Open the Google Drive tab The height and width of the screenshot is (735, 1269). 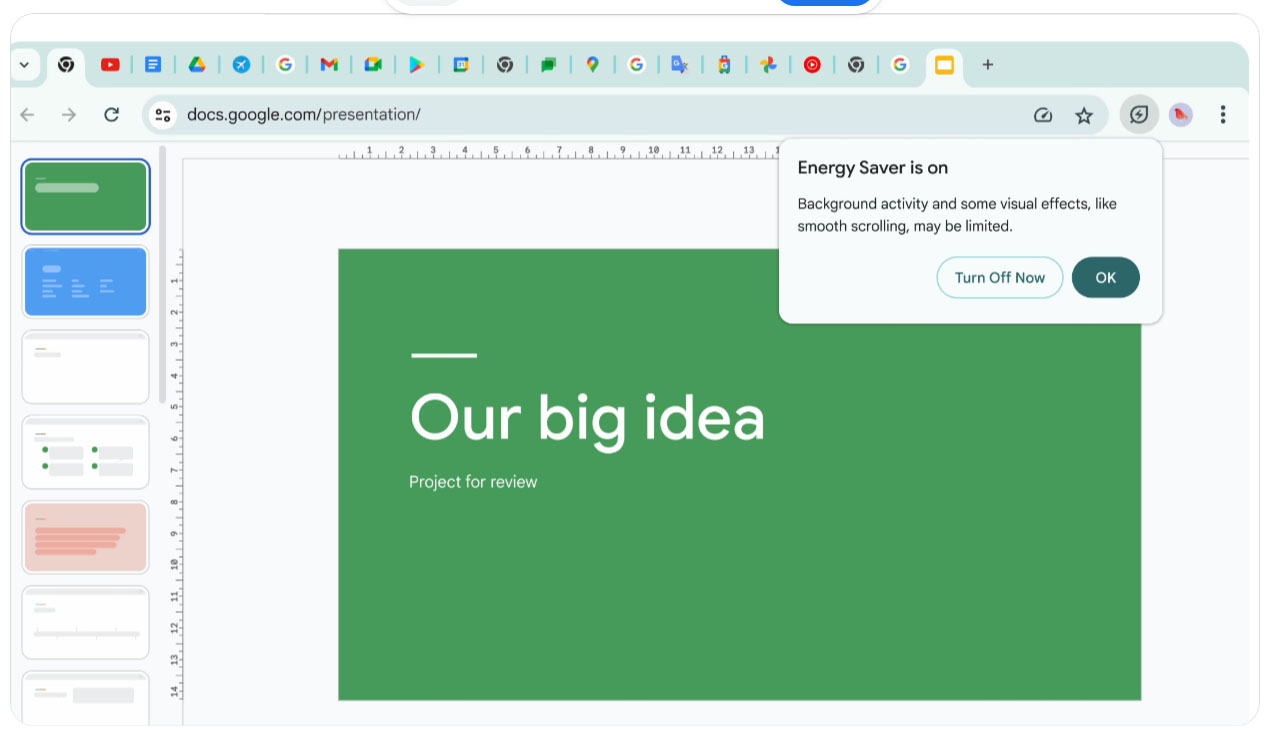197,65
